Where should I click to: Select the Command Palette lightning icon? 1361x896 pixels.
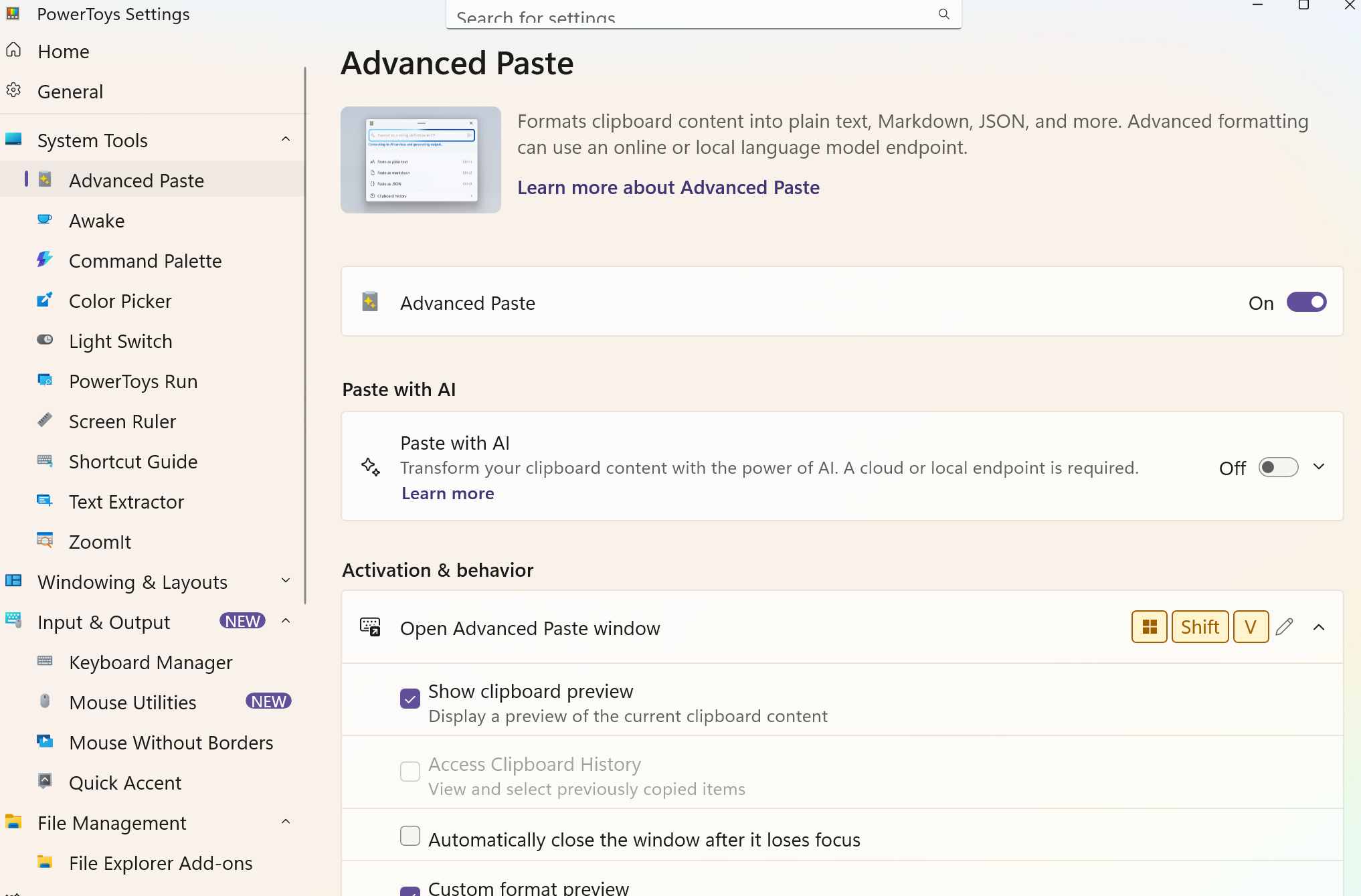(x=45, y=260)
